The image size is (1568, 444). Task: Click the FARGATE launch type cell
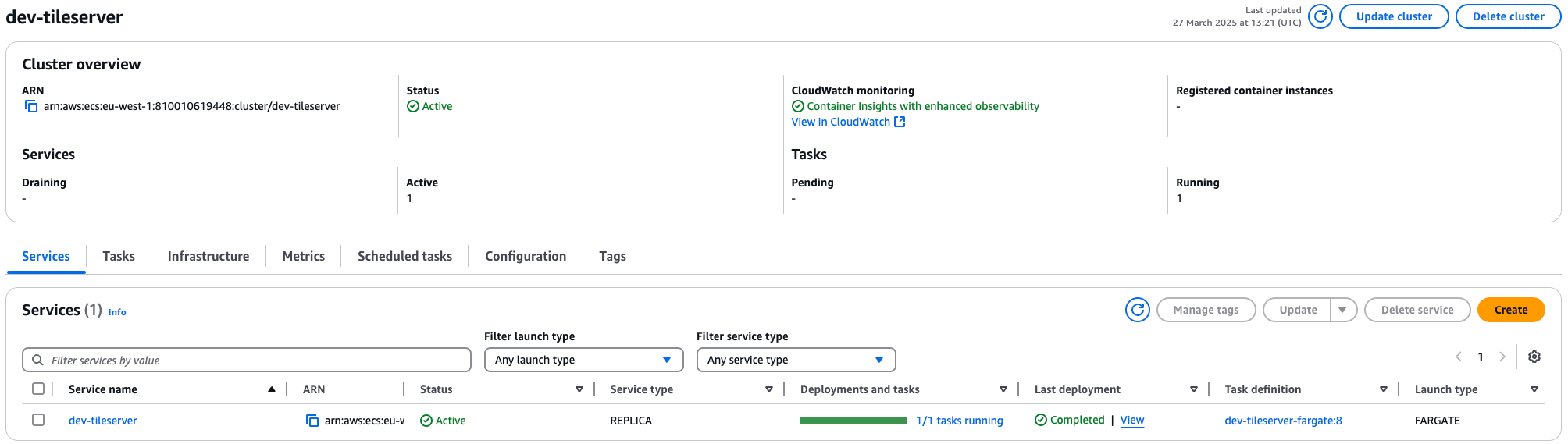pyautogui.click(x=1437, y=421)
